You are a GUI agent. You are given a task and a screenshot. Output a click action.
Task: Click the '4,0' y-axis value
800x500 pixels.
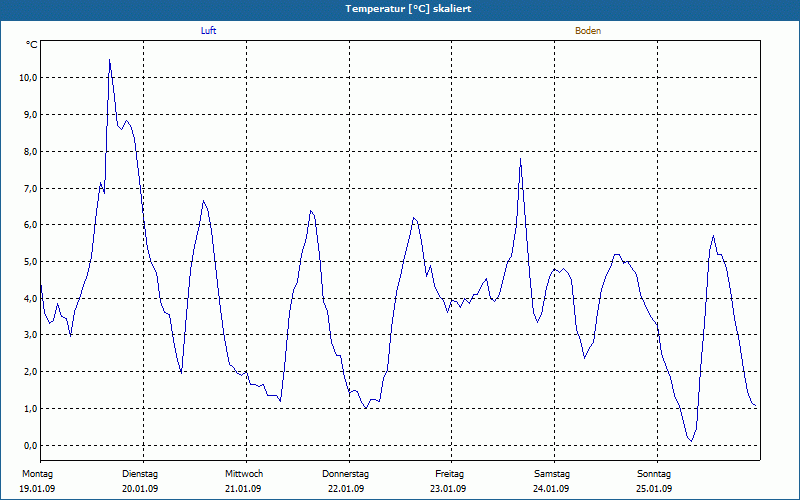pos(30,298)
